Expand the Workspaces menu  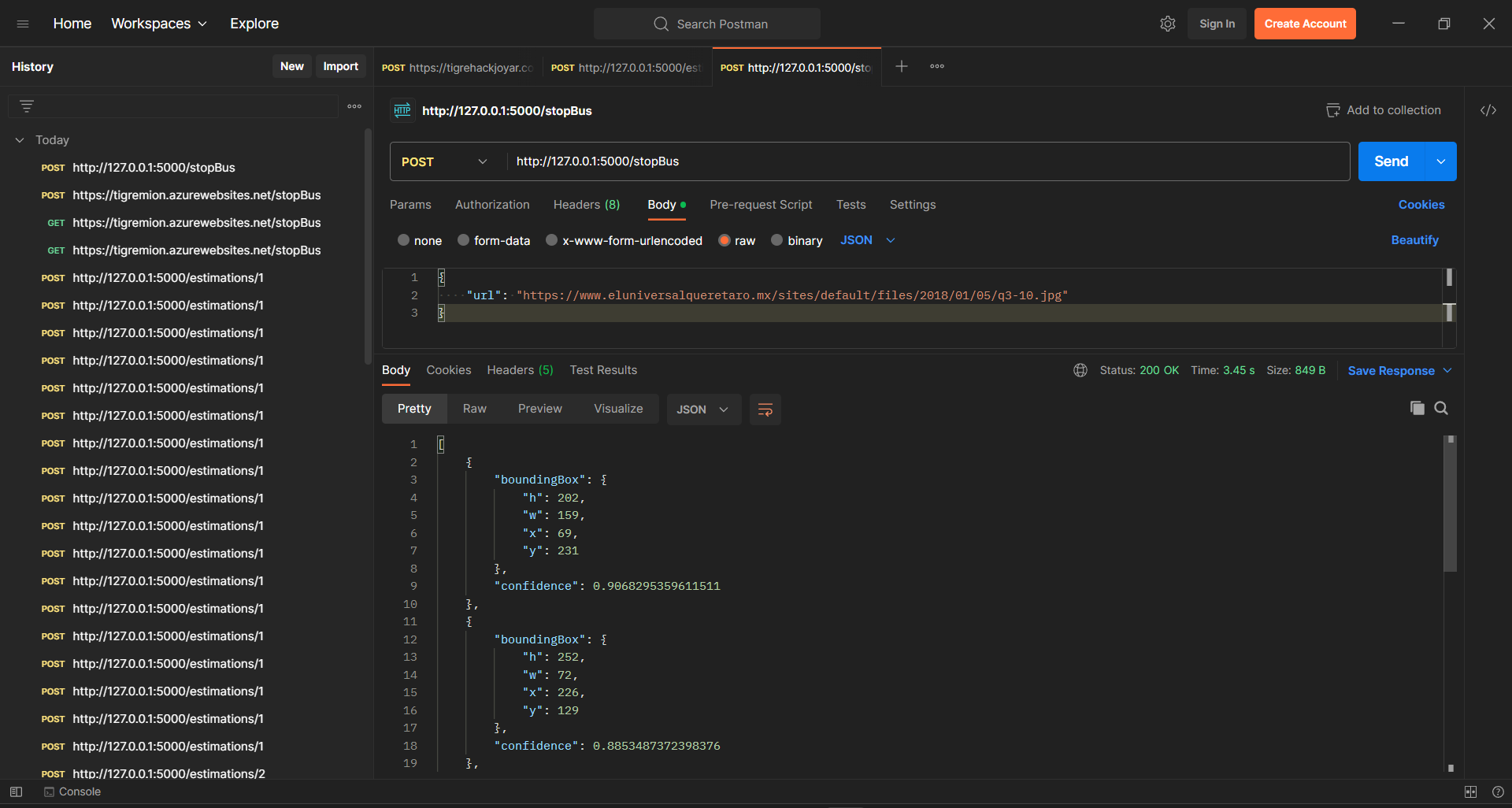(x=159, y=24)
